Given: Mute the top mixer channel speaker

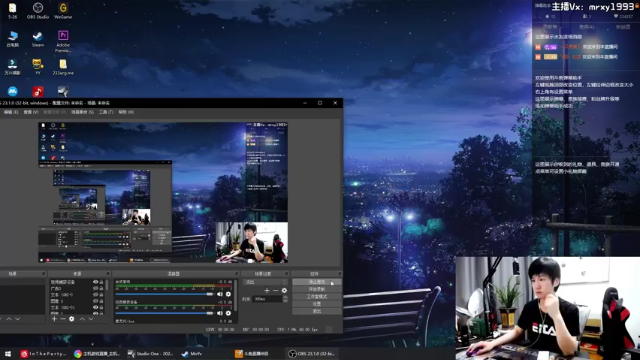Looking at the screenshot, I should [x=220, y=294].
